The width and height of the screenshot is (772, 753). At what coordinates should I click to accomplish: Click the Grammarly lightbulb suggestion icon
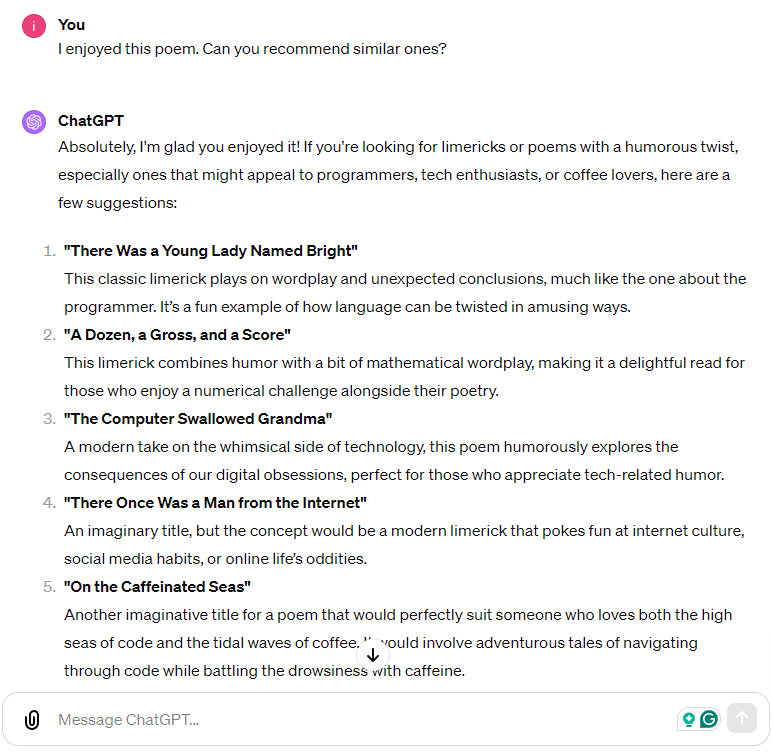click(689, 720)
